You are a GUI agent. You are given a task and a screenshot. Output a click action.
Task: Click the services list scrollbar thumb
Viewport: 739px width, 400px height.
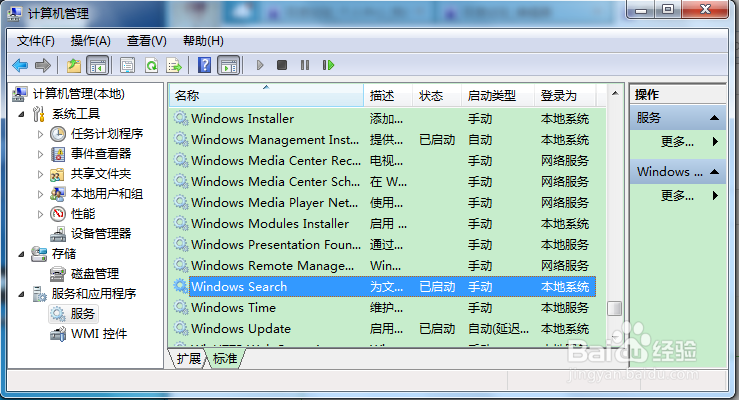(x=615, y=308)
